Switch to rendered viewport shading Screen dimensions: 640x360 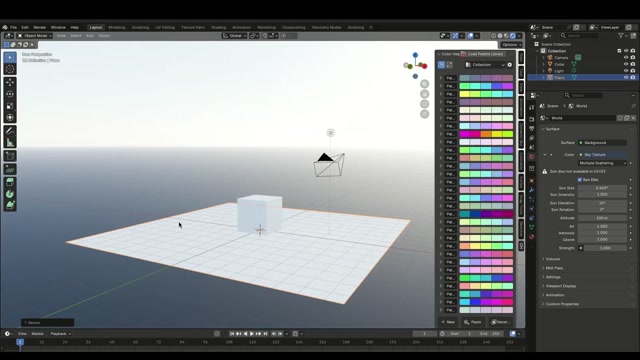click(513, 36)
